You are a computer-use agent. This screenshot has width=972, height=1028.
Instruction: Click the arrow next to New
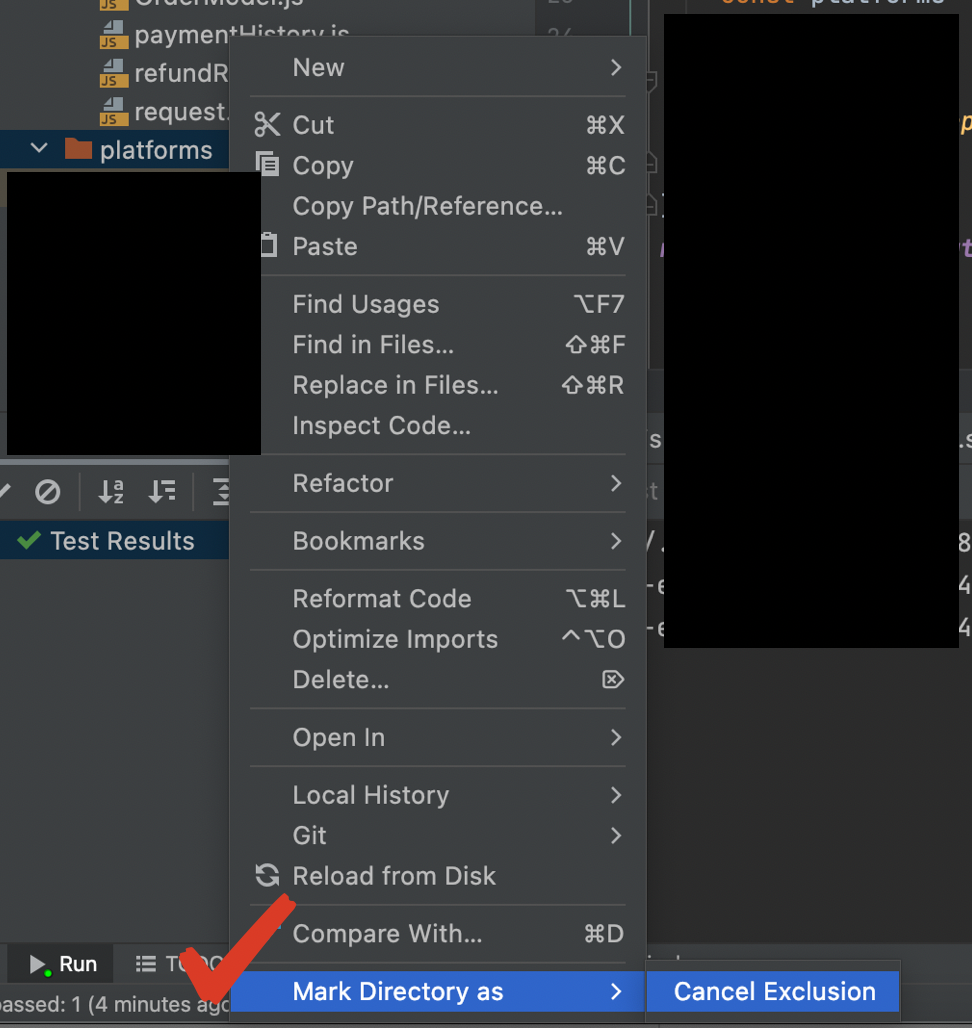[616, 68]
